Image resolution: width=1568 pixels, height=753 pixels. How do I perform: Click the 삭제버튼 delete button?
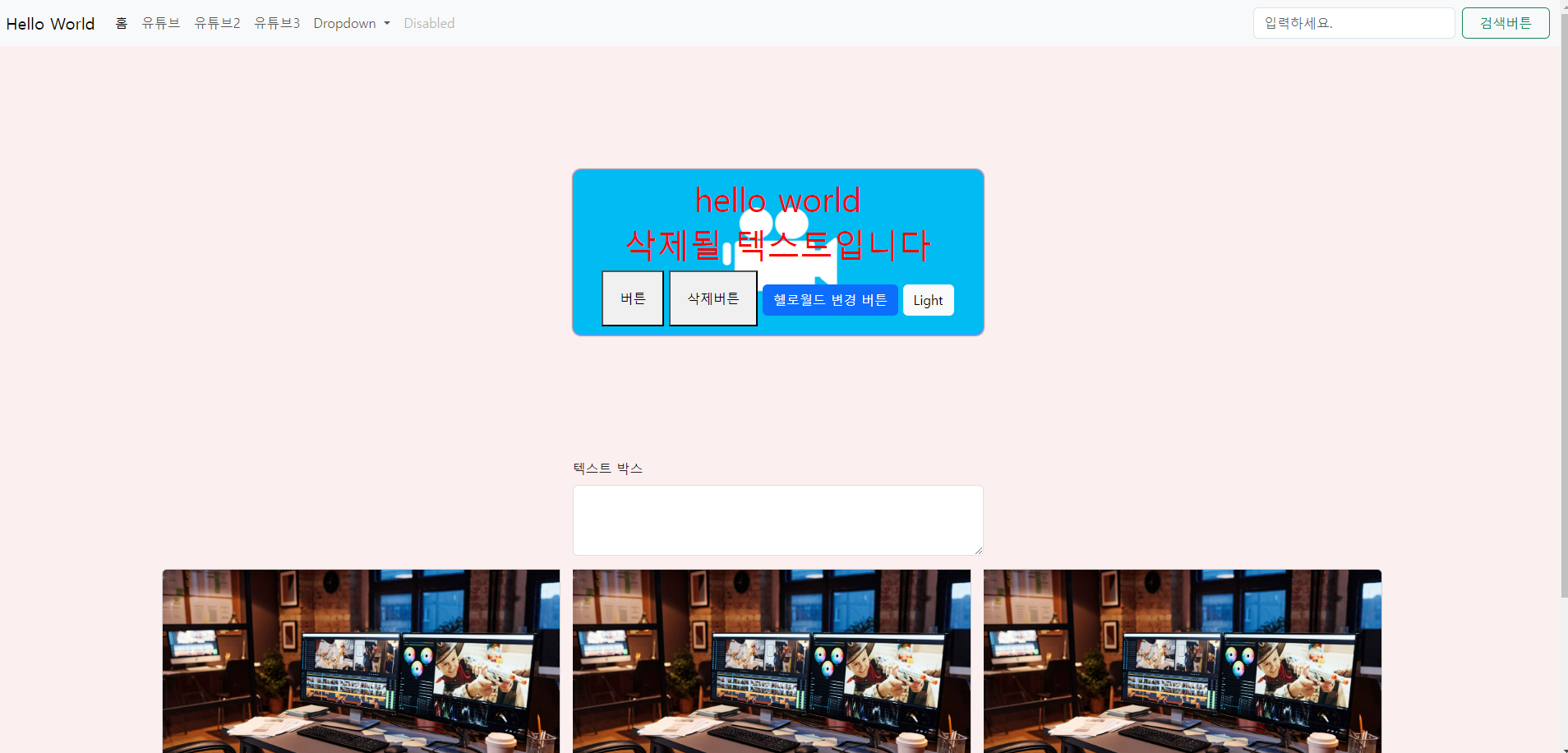tap(713, 298)
